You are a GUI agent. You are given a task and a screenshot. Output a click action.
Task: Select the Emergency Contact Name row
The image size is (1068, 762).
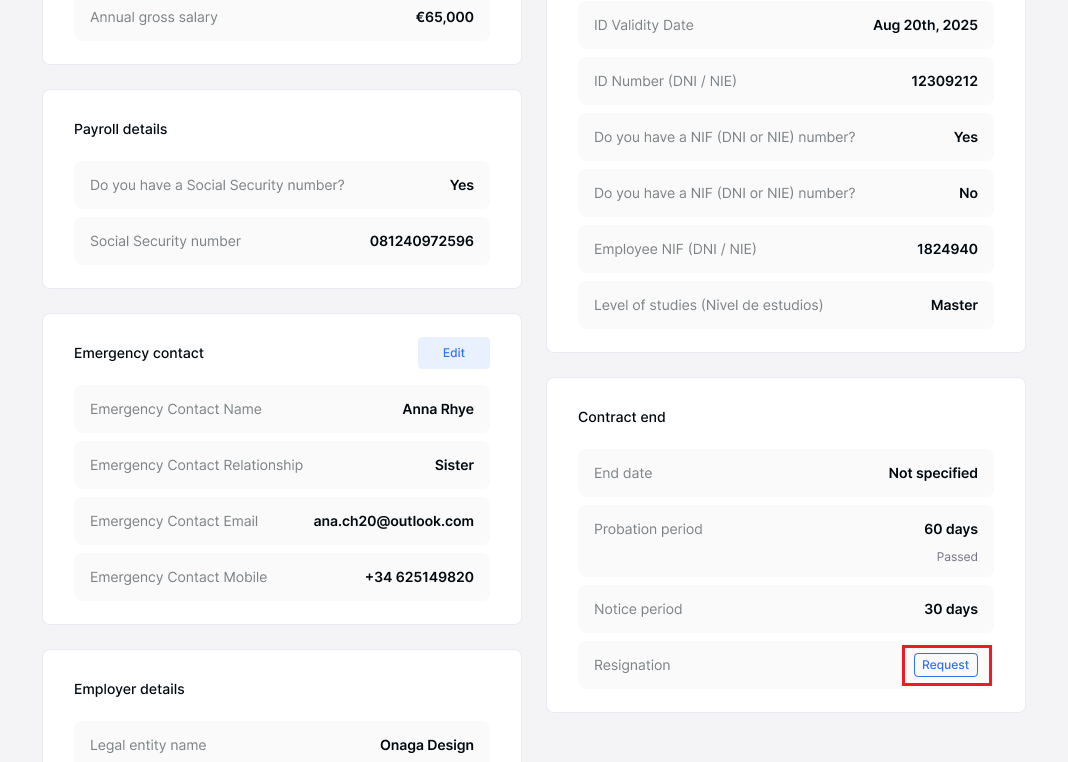281,409
